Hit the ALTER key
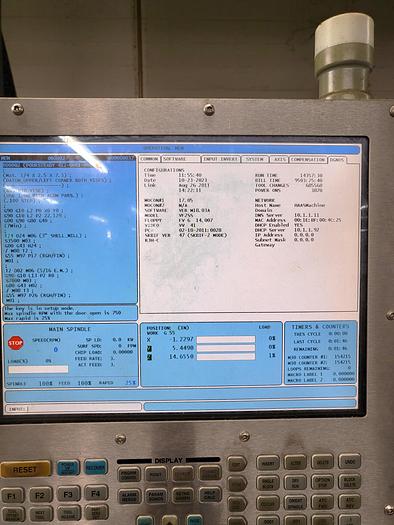This screenshot has height=525, width=394. coord(295,462)
